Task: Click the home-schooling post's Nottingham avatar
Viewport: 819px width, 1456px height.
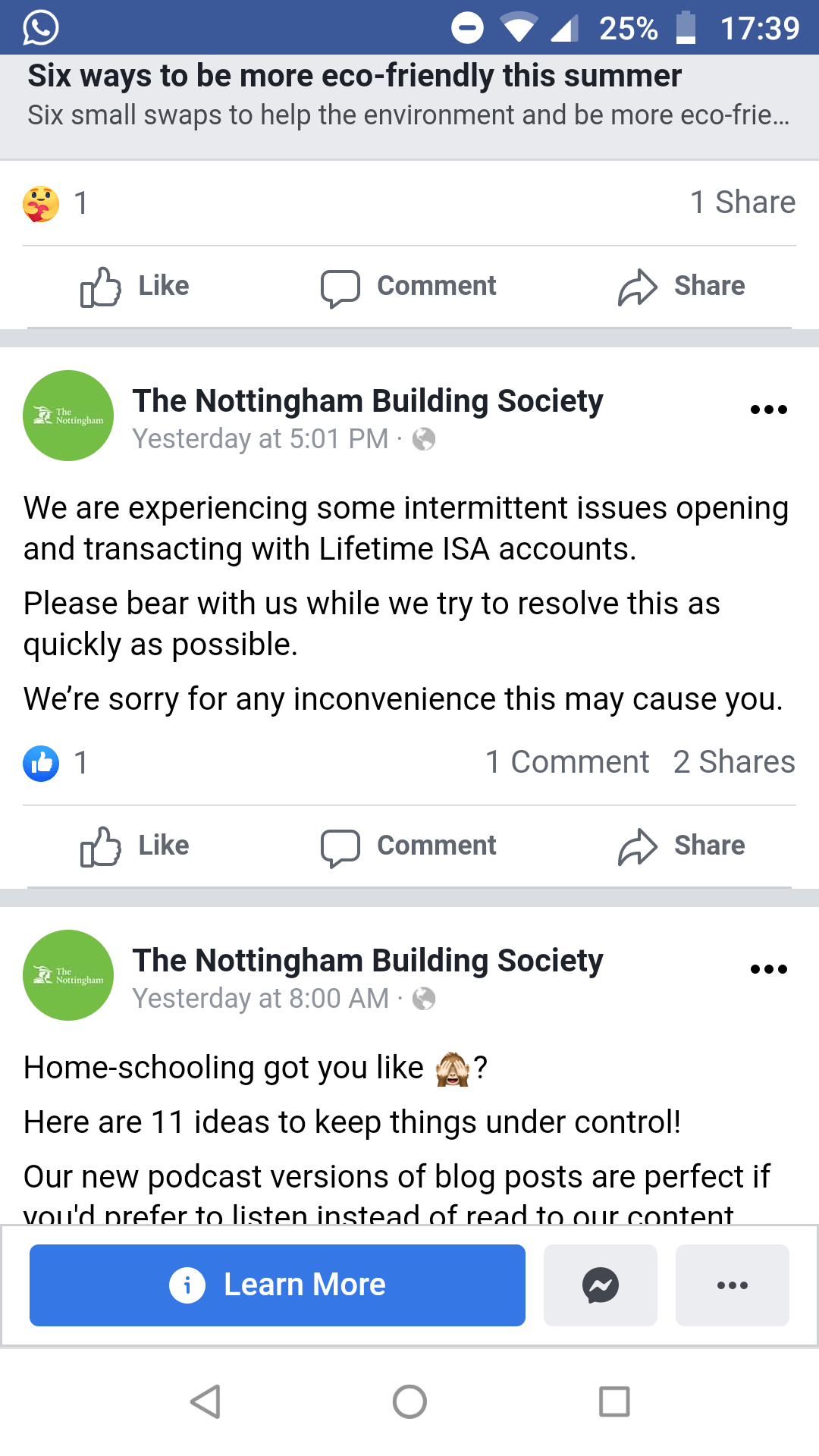Action: (x=68, y=975)
